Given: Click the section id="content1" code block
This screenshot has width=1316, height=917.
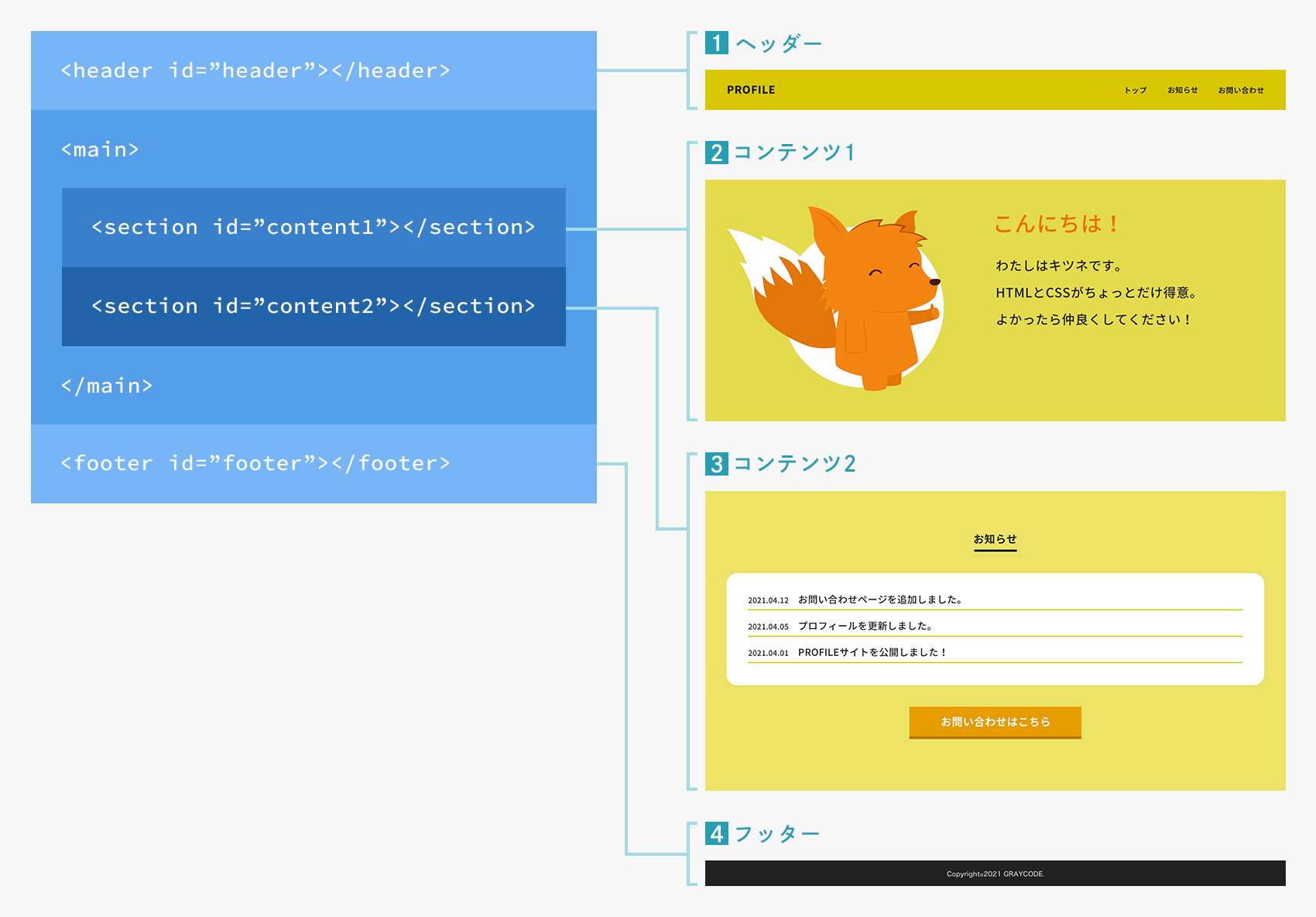Looking at the screenshot, I should [x=314, y=228].
